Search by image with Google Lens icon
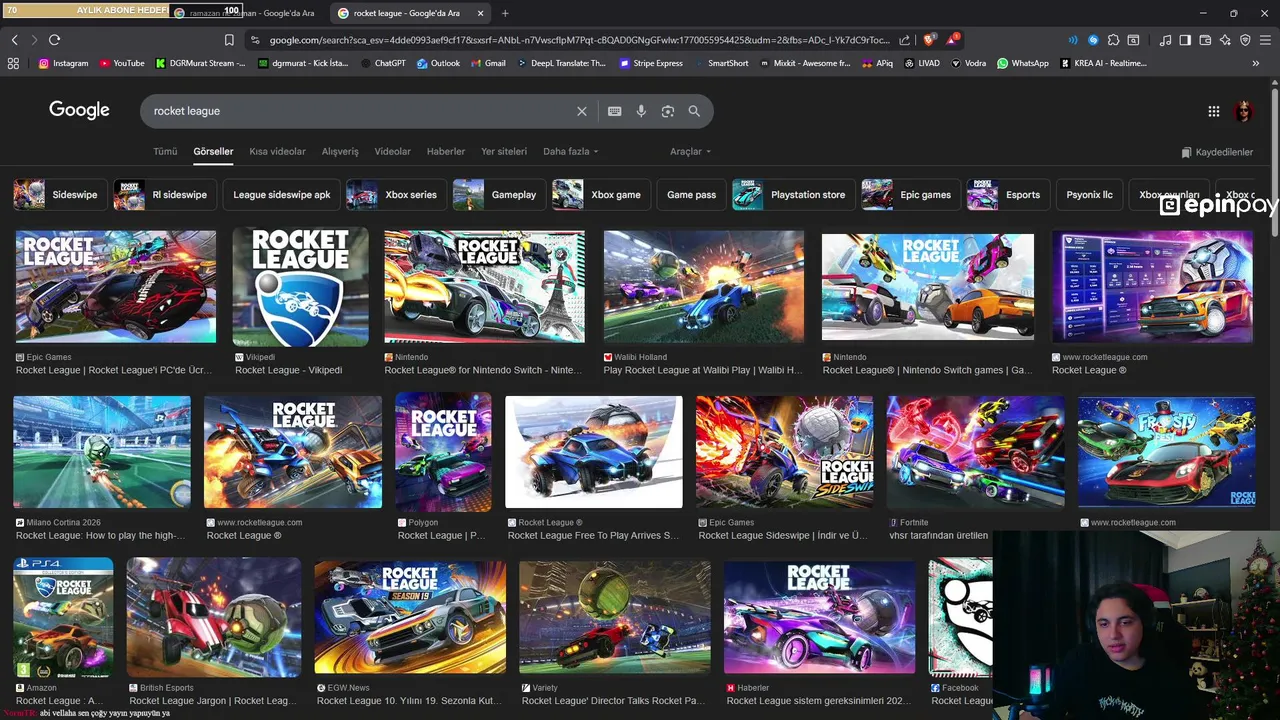Image resolution: width=1280 pixels, height=720 pixels. tap(668, 111)
